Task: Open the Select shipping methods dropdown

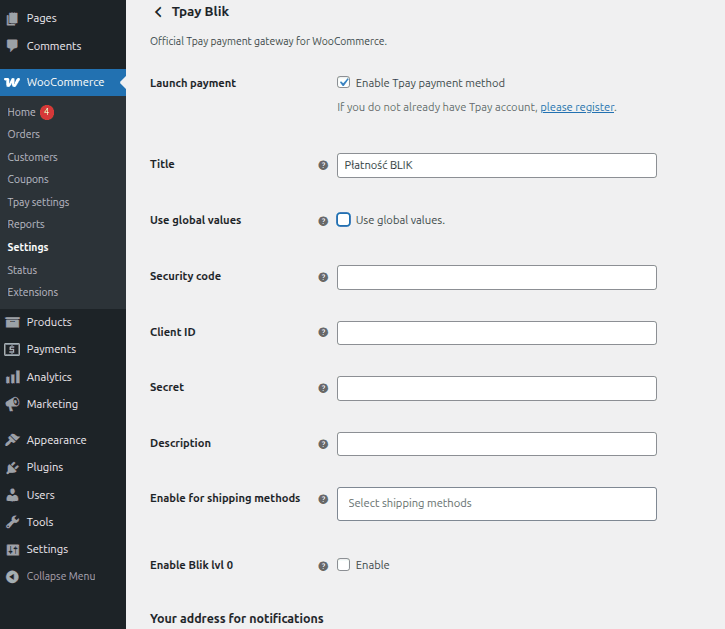Action: [x=496, y=503]
